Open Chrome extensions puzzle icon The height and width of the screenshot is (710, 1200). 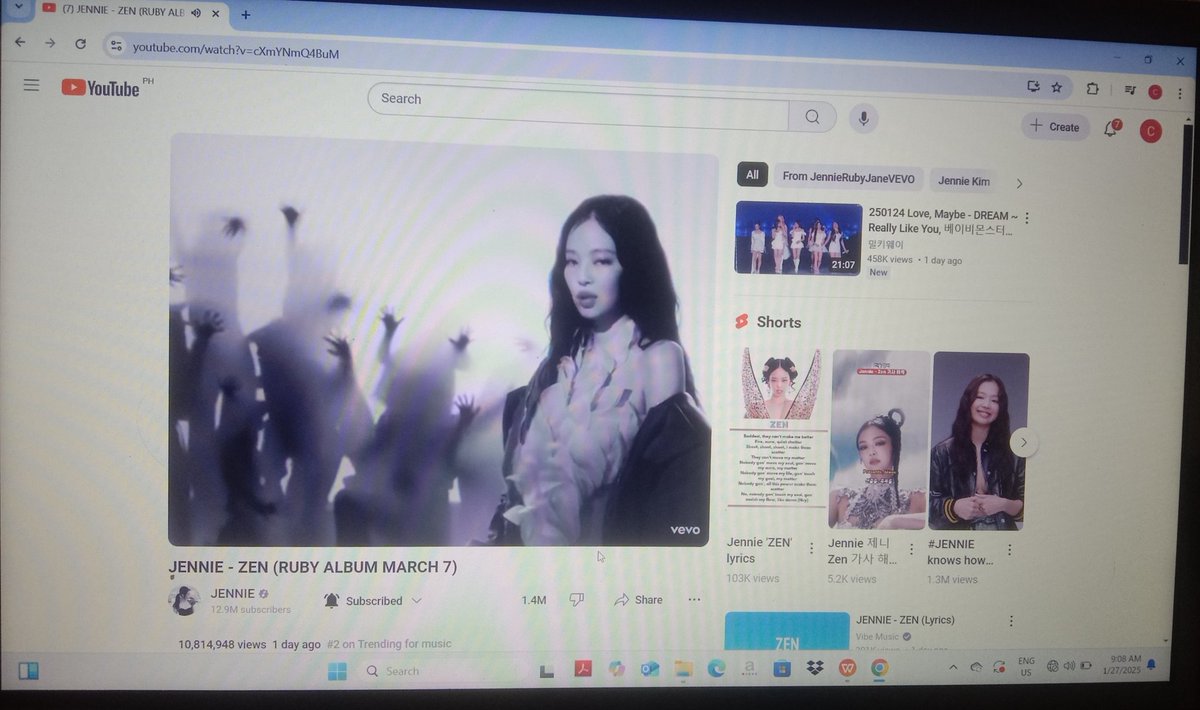1093,88
